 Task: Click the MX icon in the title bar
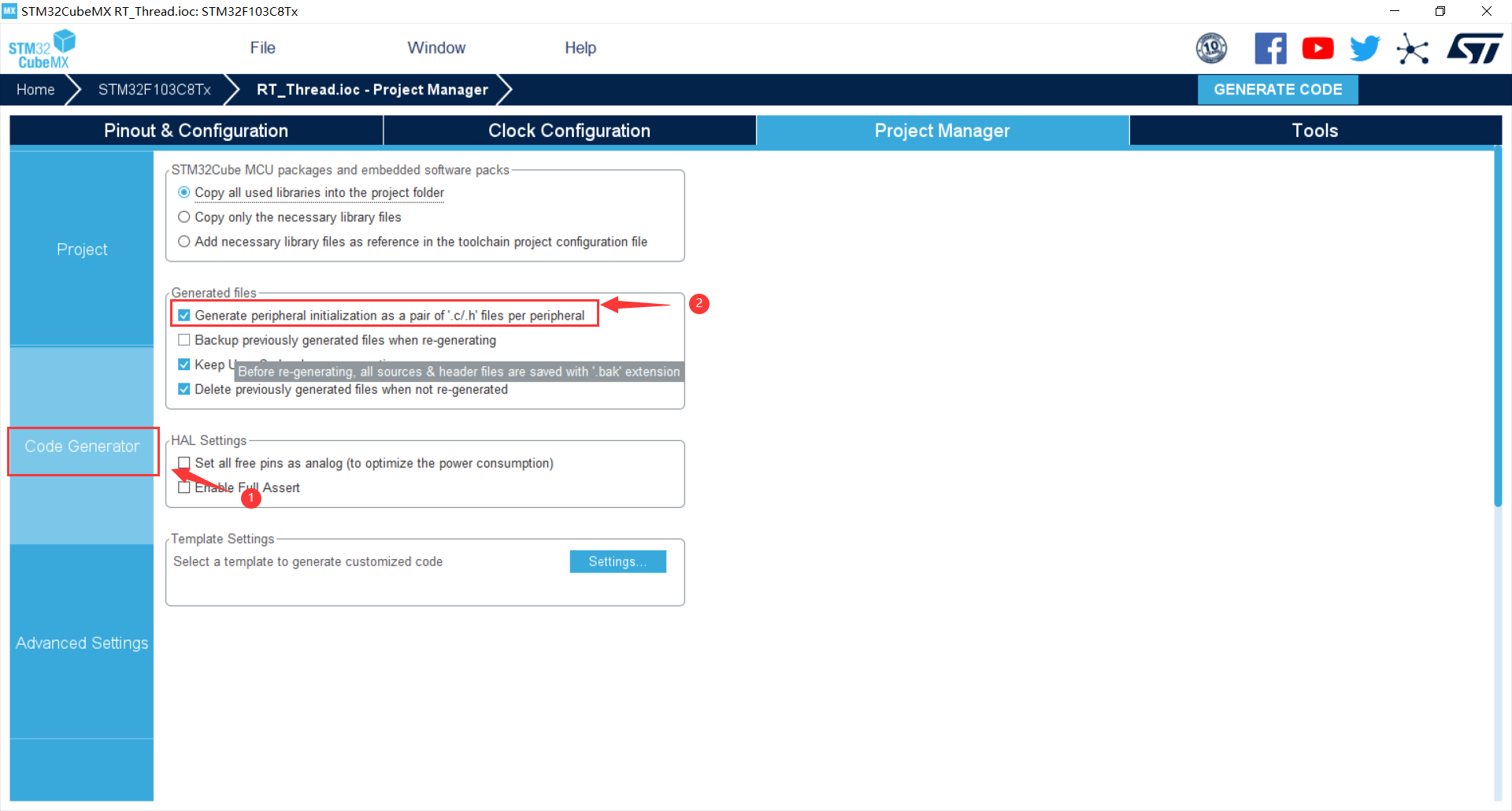click(x=9, y=11)
